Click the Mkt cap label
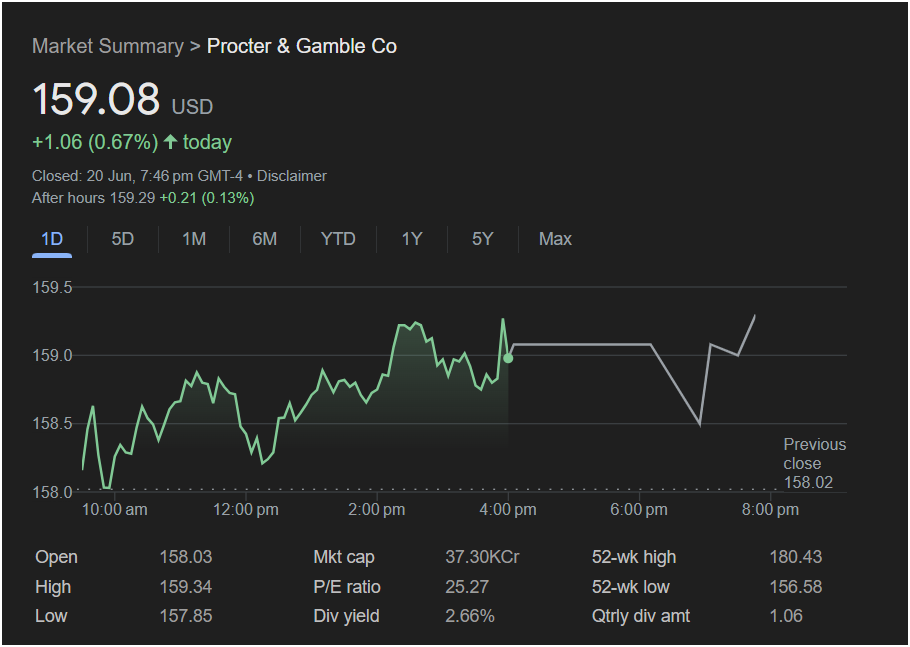The image size is (910, 647). [x=344, y=557]
